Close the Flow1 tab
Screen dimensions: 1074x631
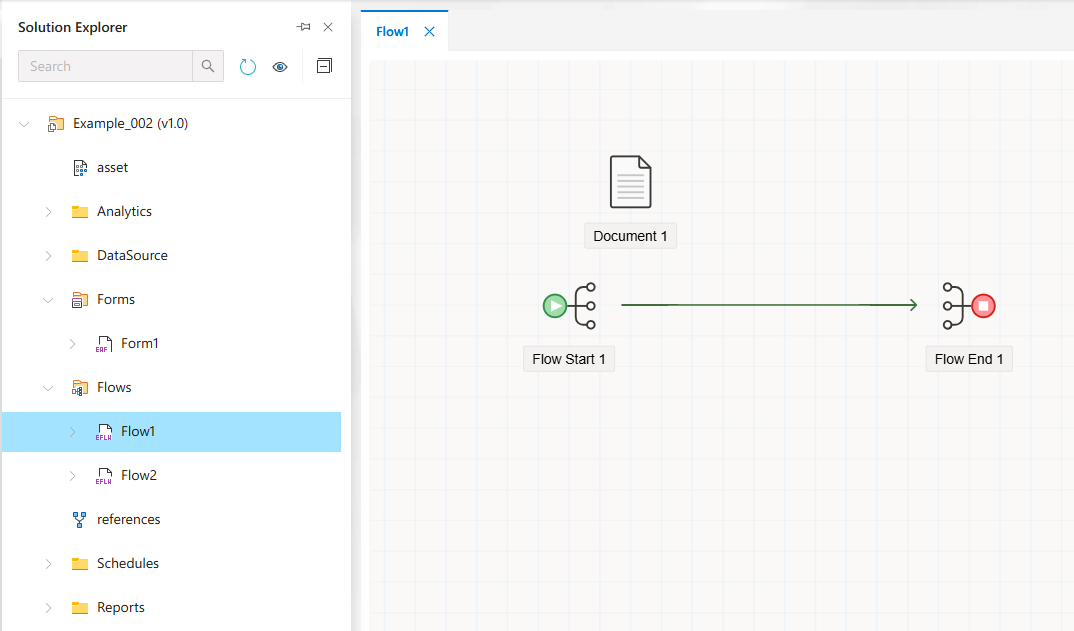(x=429, y=32)
